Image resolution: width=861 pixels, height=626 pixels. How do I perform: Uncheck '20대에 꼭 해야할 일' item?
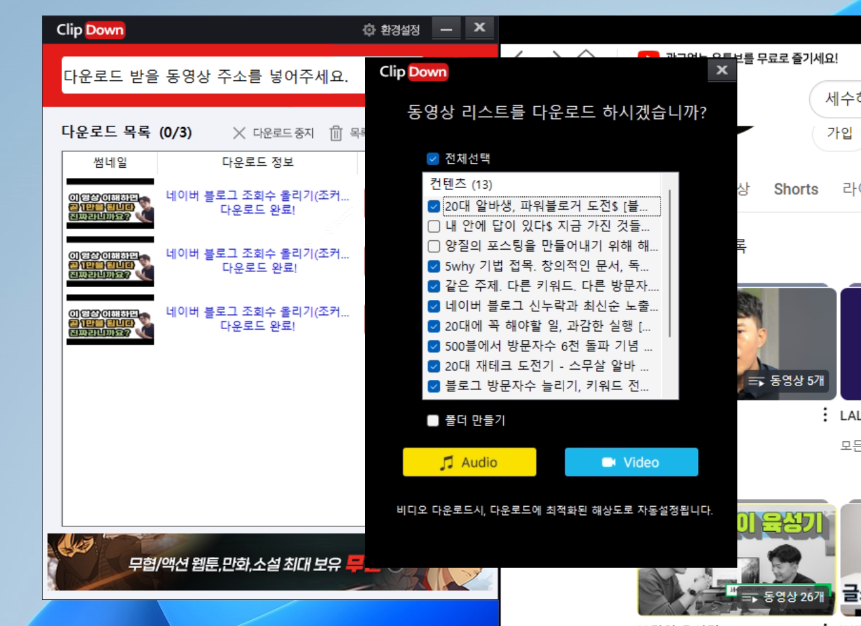click(x=434, y=326)
